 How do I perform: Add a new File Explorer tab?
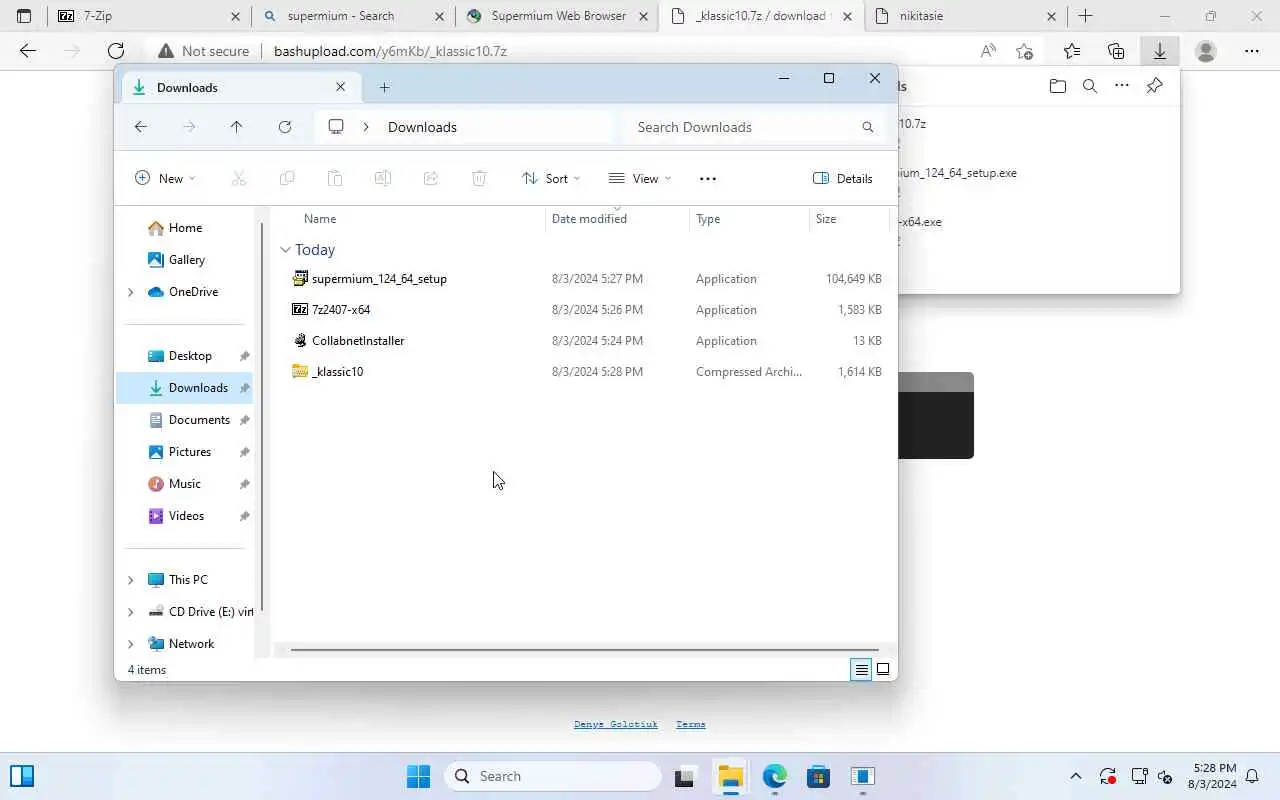[x=384, y=87]
